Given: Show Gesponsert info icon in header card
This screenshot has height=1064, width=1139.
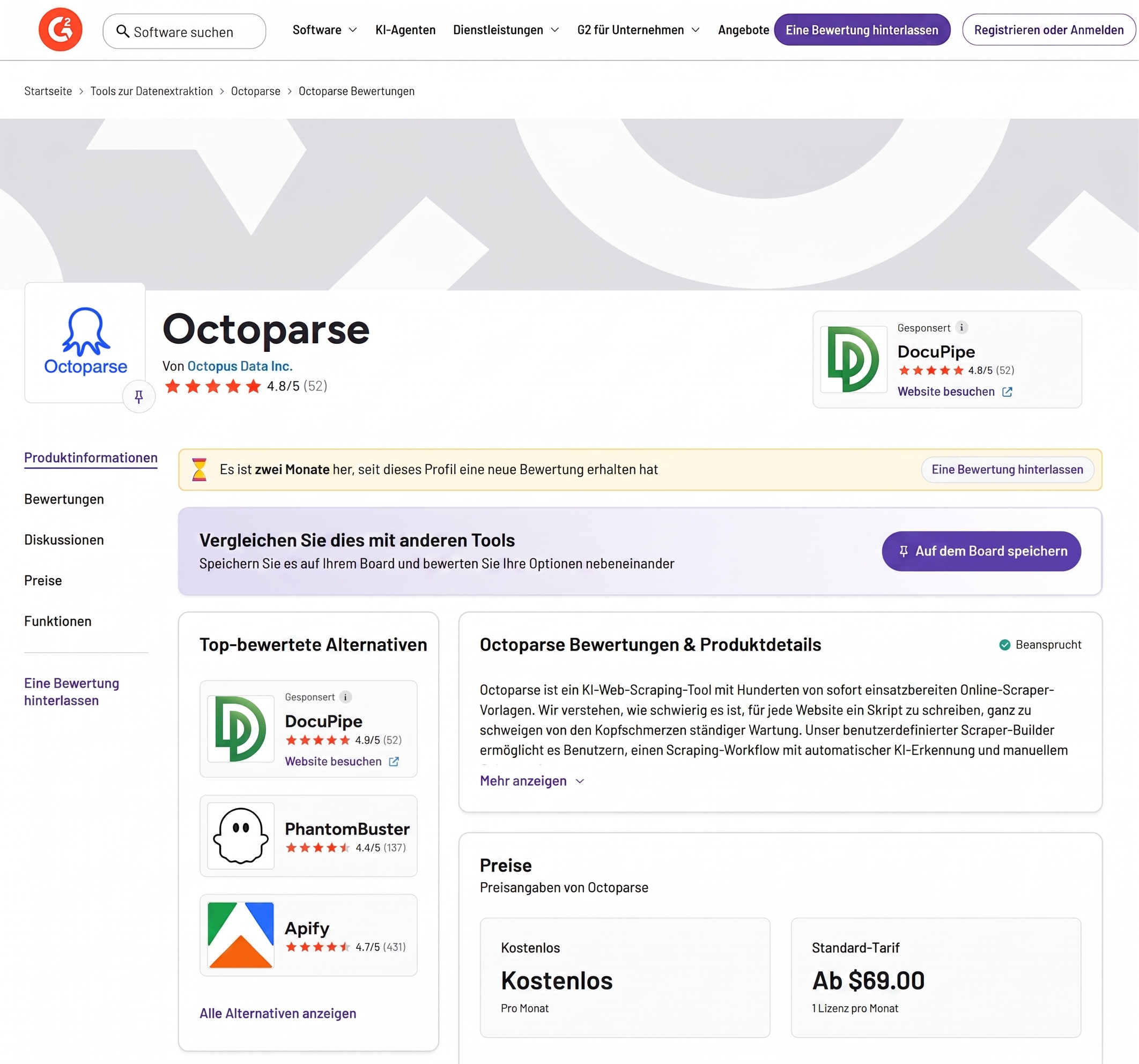Looking at the screenshot, I should tap(962, 328).
